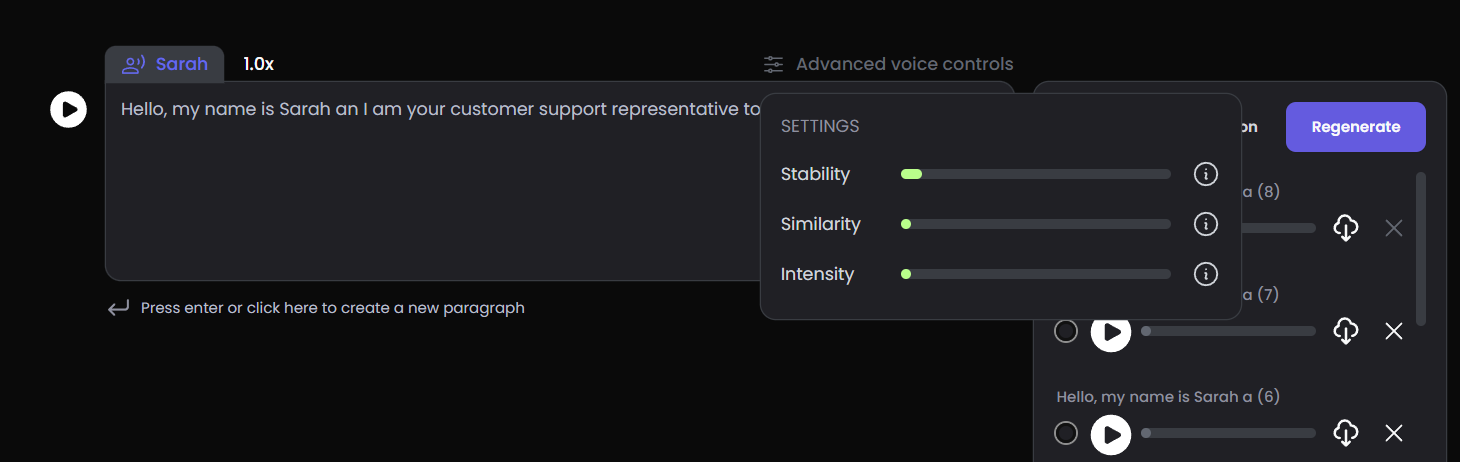
Task: Select radio button for version 6
Action: point(1066,433)
